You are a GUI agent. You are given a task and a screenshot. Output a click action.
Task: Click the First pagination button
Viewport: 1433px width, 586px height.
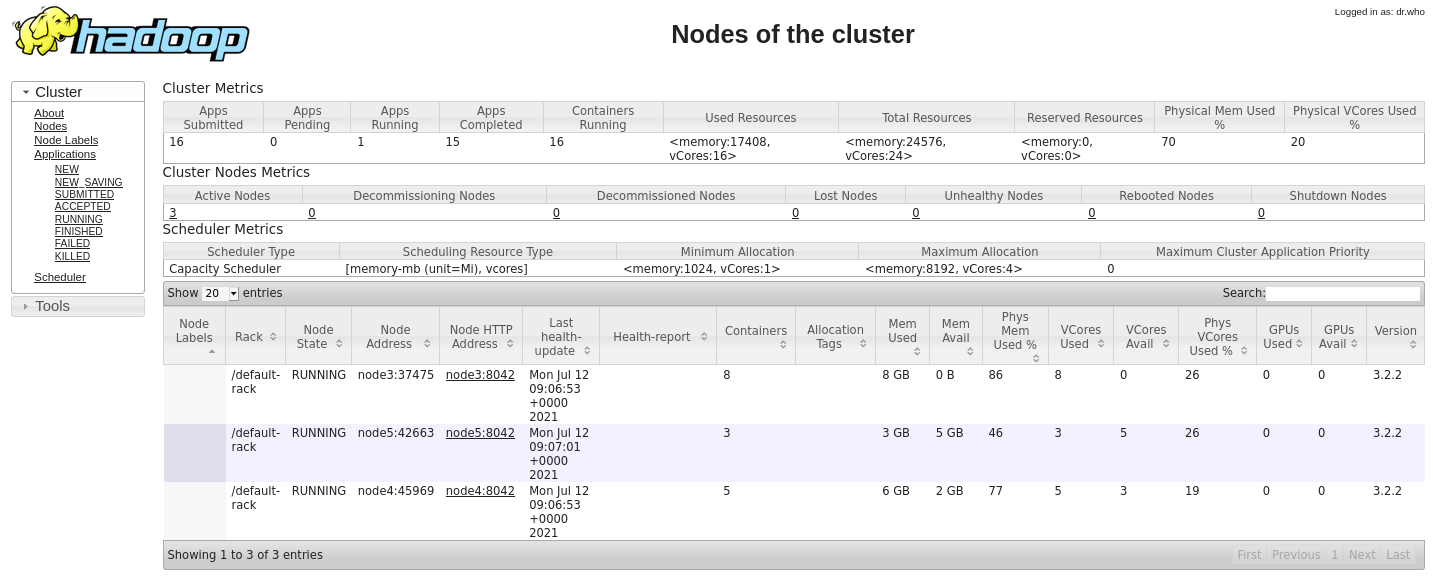[x=1249, y=555]
